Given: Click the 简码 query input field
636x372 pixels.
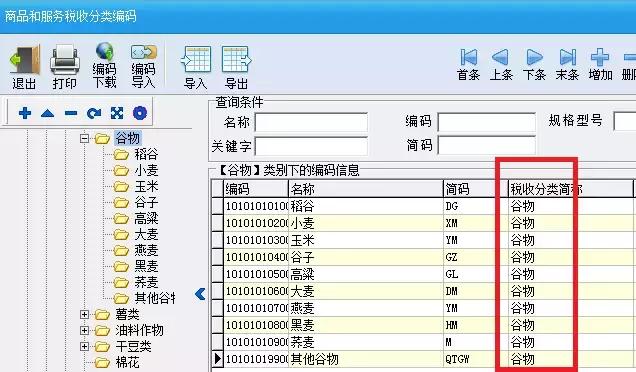Looking at the screenshot, I should (486, 145).
